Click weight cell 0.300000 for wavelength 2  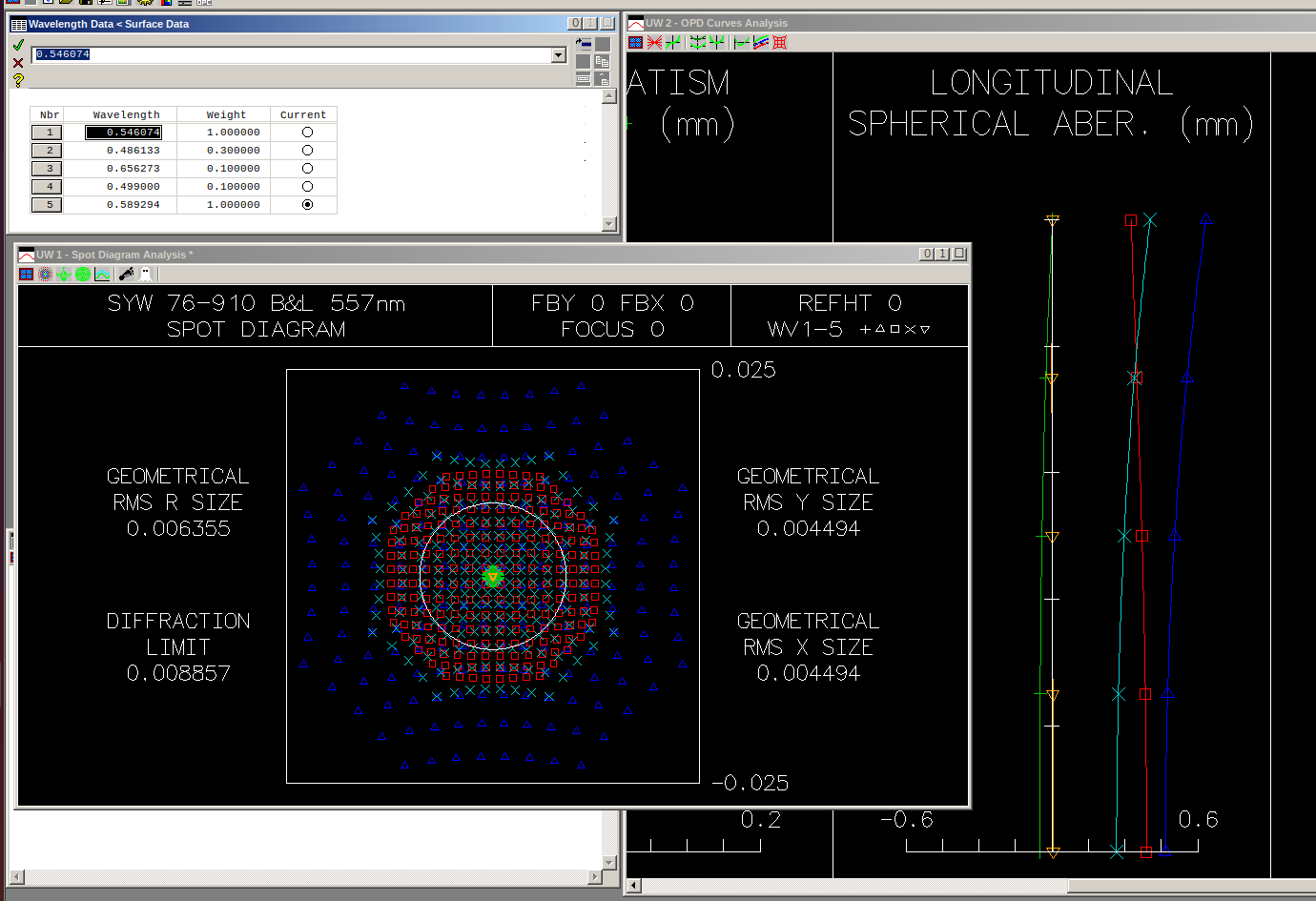(x=226, y=151)
